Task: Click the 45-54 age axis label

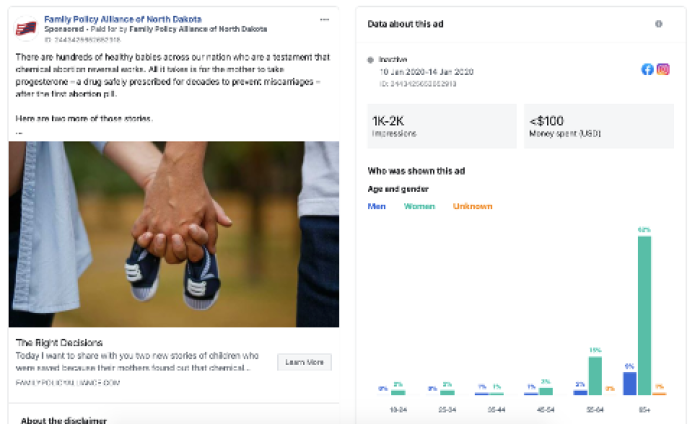Action: pos(546,410)
